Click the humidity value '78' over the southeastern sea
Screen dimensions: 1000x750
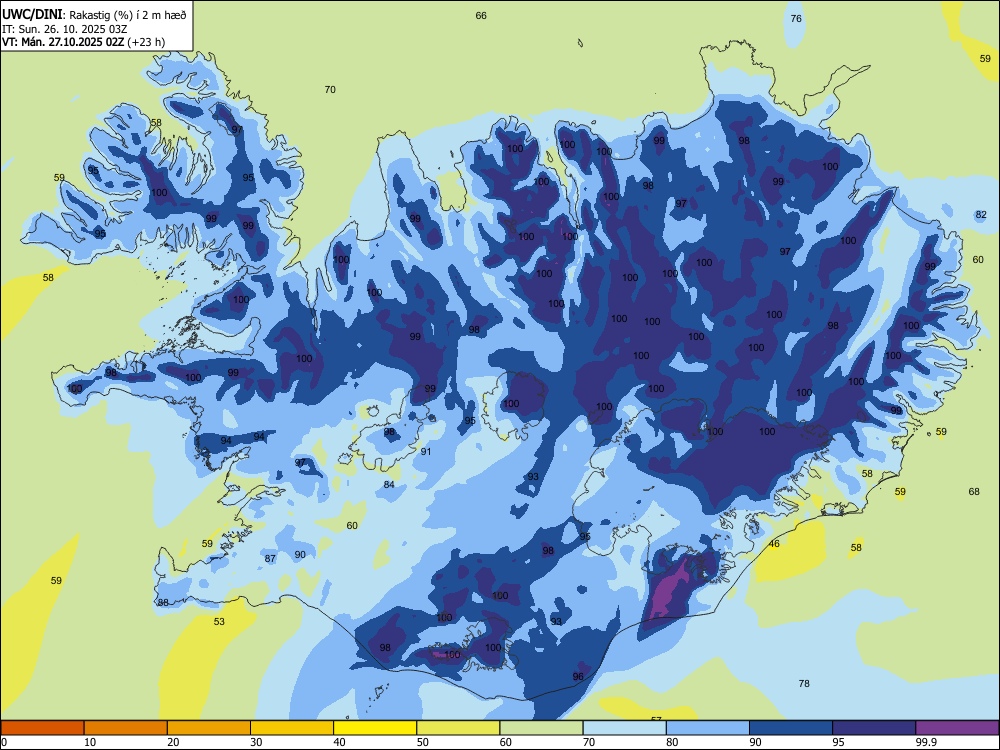tap(804, 684)
